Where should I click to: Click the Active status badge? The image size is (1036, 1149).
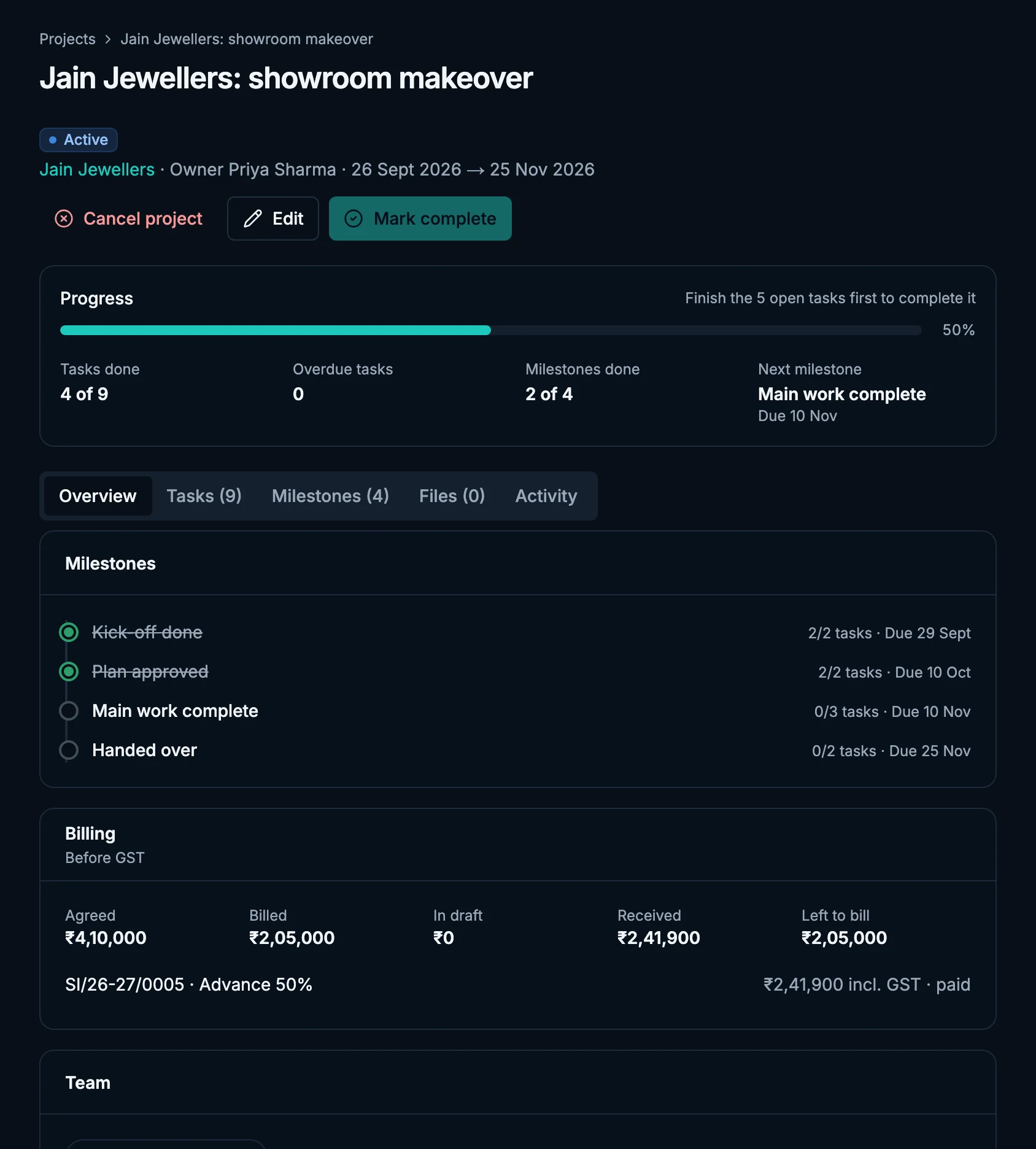point(79,140)
